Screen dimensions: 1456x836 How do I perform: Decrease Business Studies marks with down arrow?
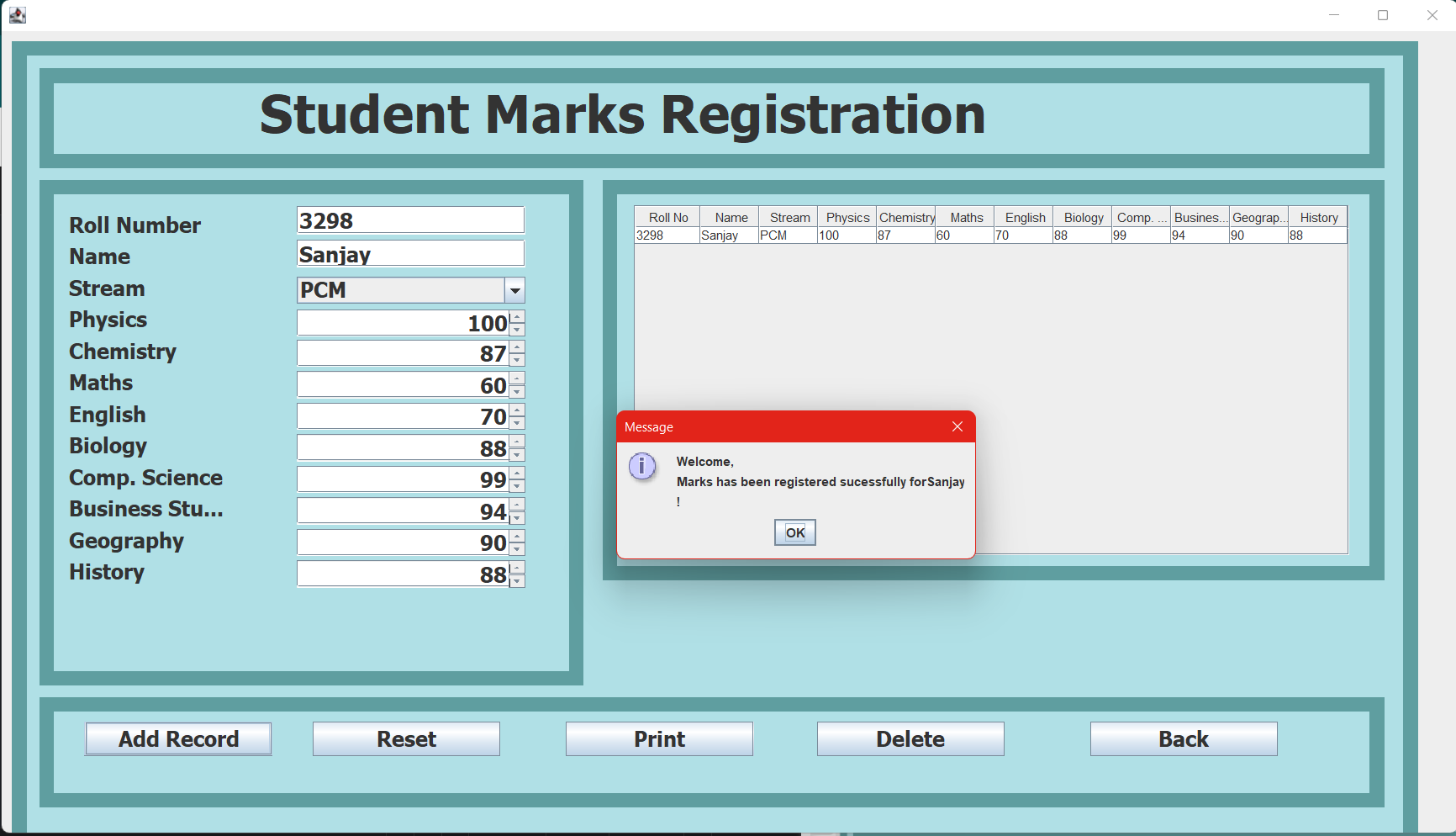click(x=517, y=518)
